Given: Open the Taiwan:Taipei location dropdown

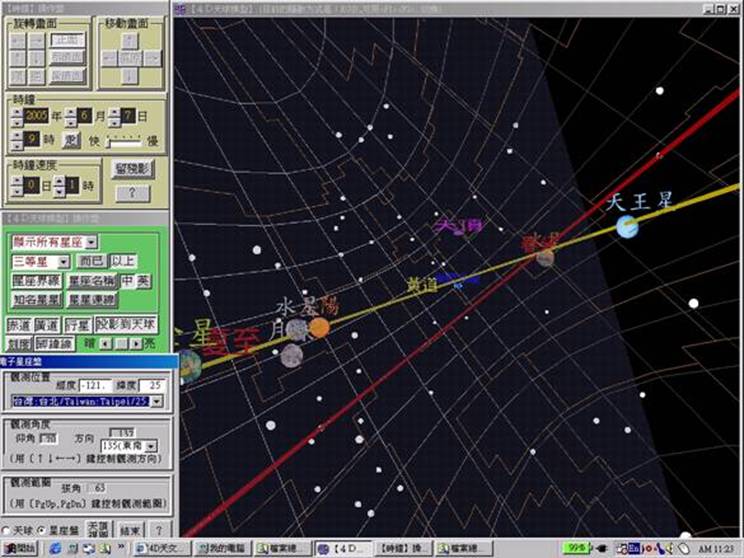Looking at the screenshot, I should click(157, 401).
